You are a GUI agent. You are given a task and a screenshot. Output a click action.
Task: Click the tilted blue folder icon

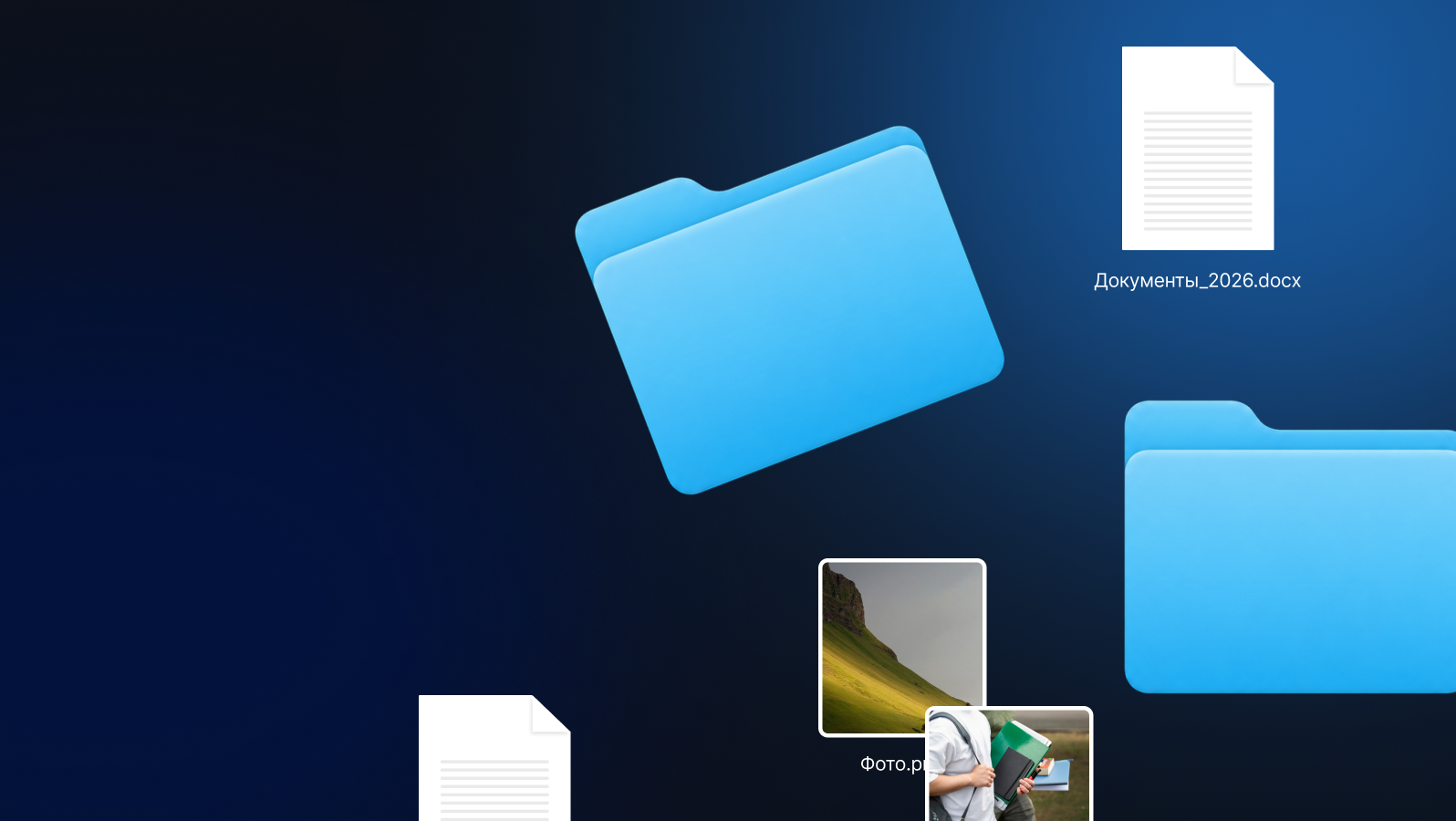[x=789, y=310]
